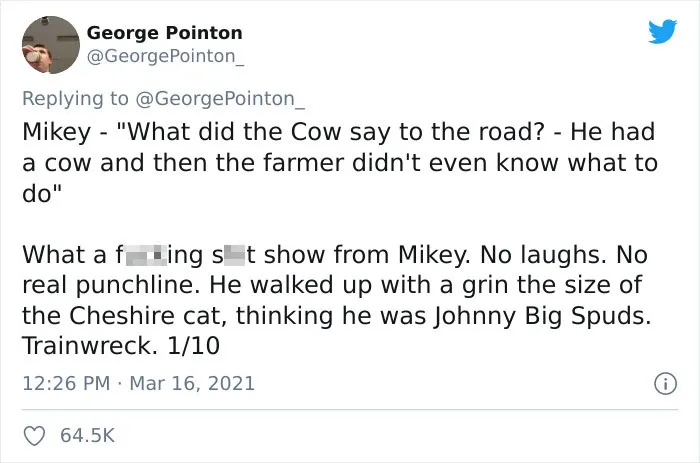The height and width of the screenshot is (463, 700).
Task: Open George Pointon's profile picture
Action: (x=50, y=45)
